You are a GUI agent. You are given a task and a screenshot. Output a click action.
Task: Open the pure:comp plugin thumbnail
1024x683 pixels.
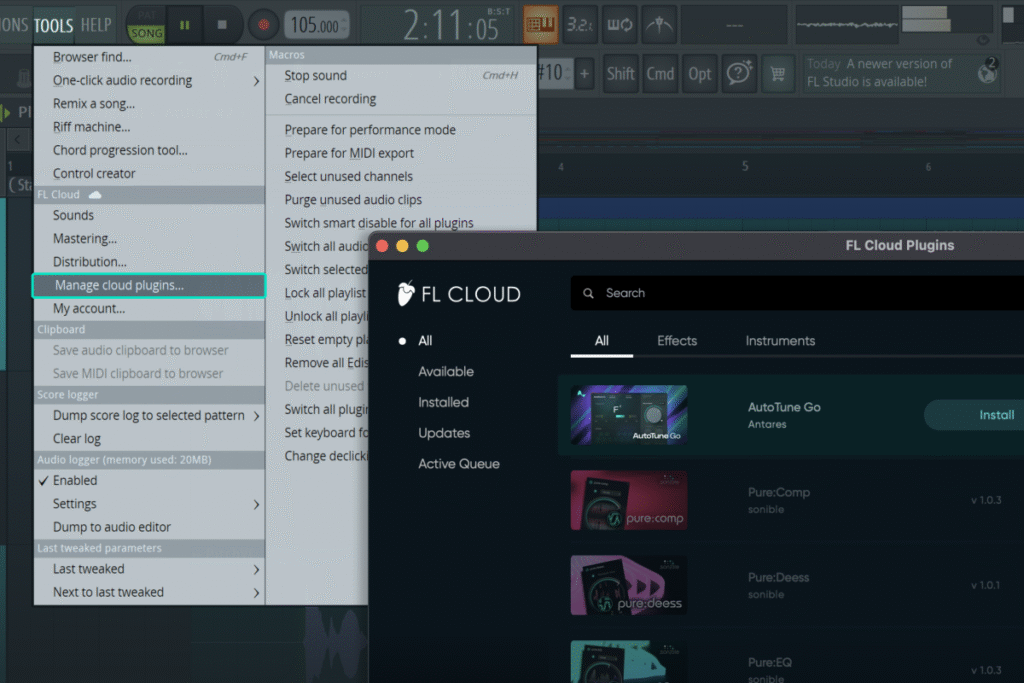[629, 500]
